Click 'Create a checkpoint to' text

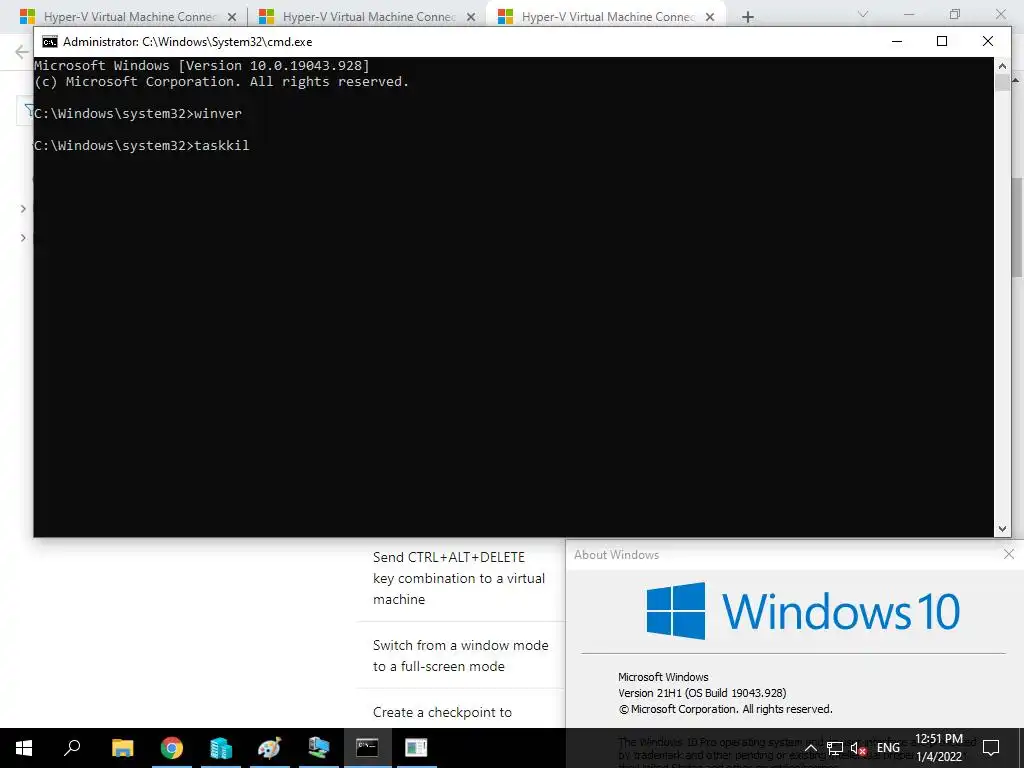[x=442, y=712]
